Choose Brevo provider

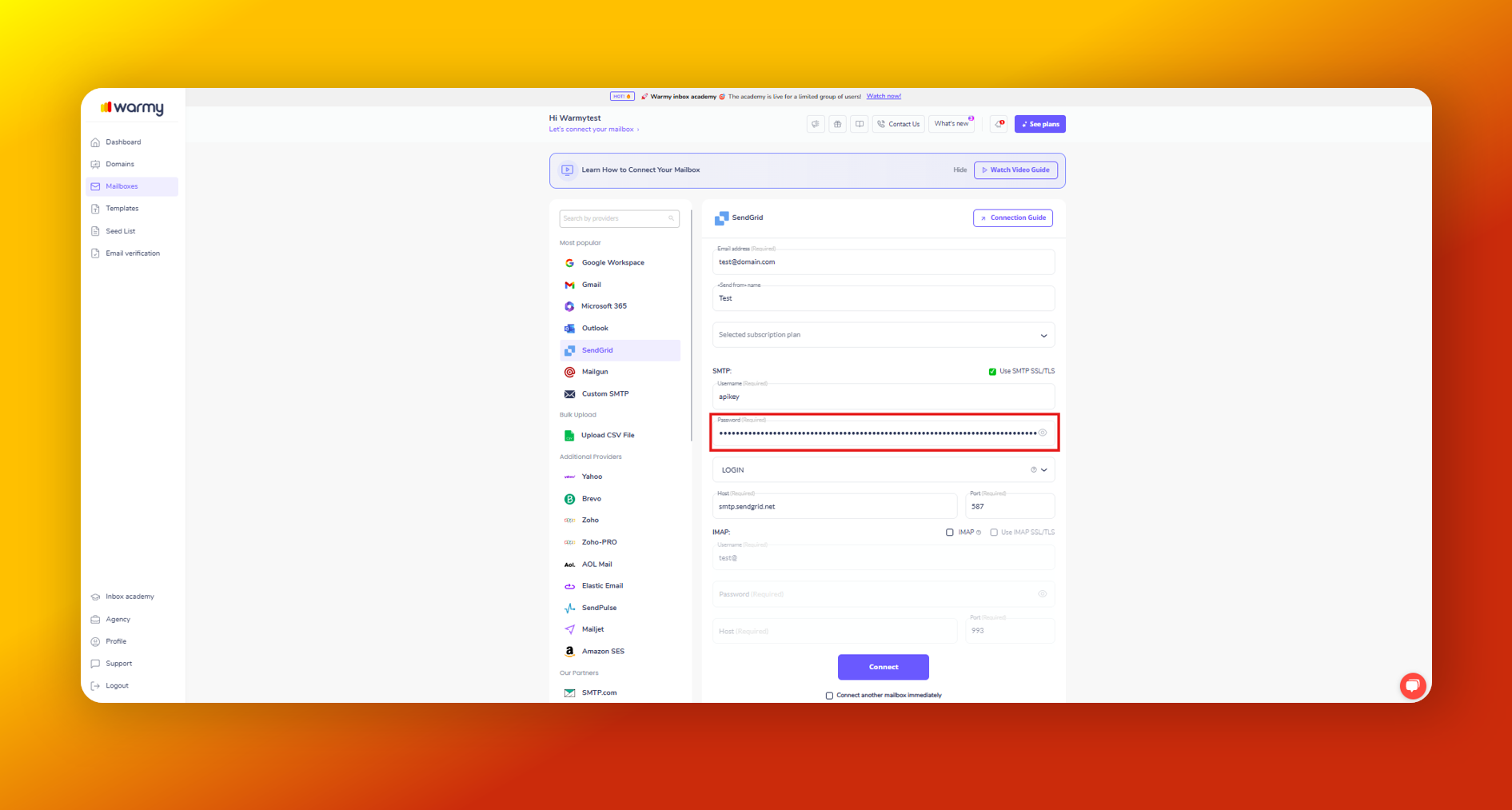(620, 498)
